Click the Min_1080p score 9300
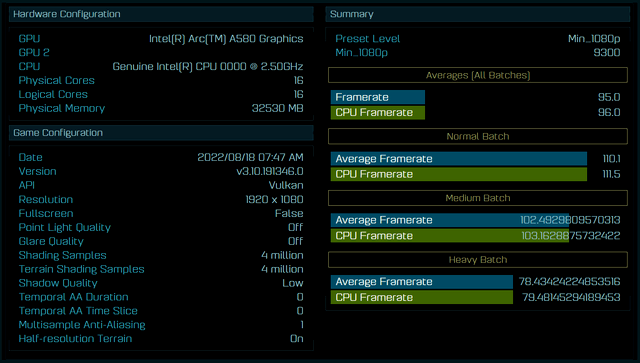The width and height of the screenshot is (640, 363). coord(607,53)
